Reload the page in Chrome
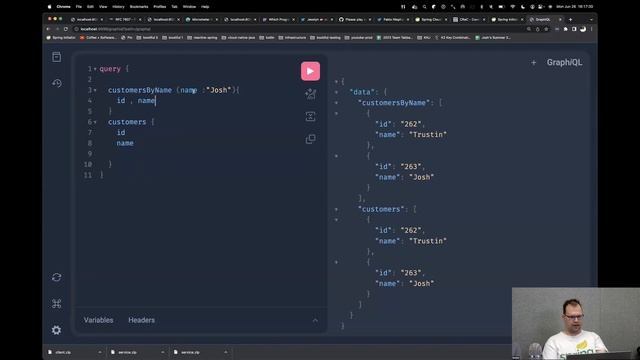 (x=66, y=29)
